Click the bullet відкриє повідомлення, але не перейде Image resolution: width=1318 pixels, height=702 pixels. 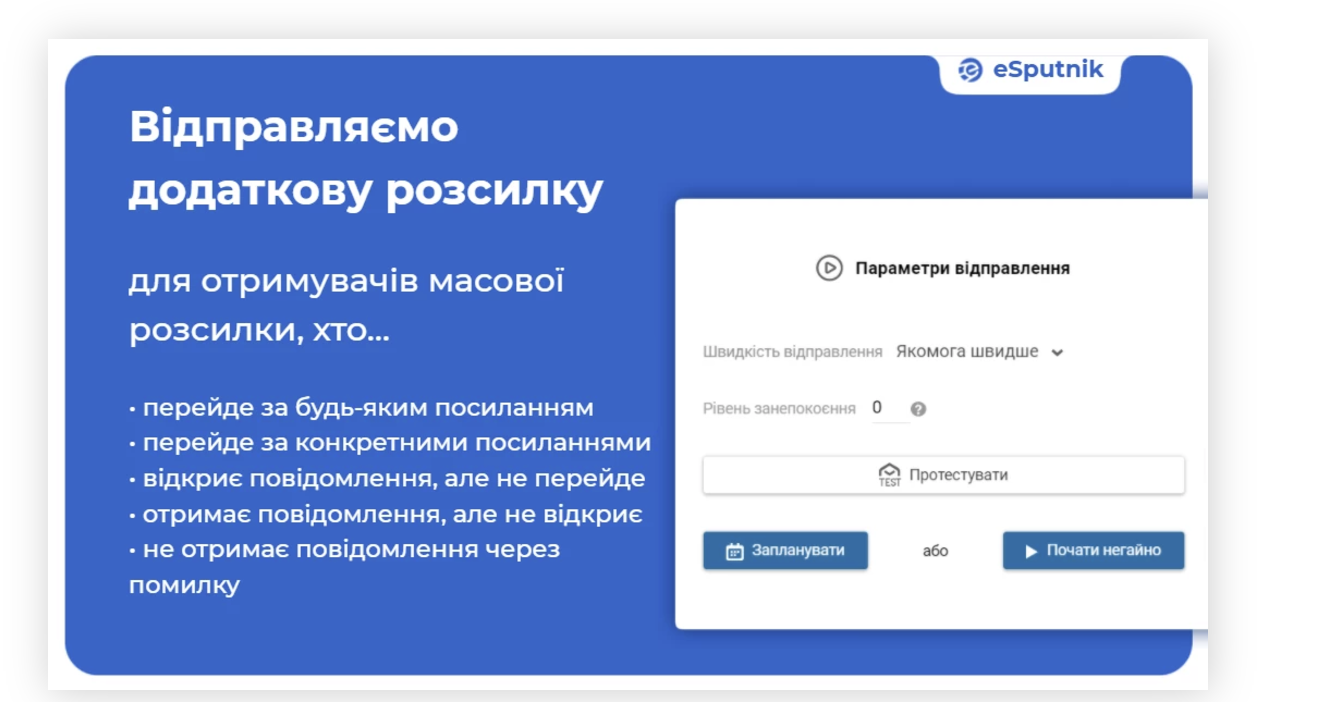click(388, 478)
